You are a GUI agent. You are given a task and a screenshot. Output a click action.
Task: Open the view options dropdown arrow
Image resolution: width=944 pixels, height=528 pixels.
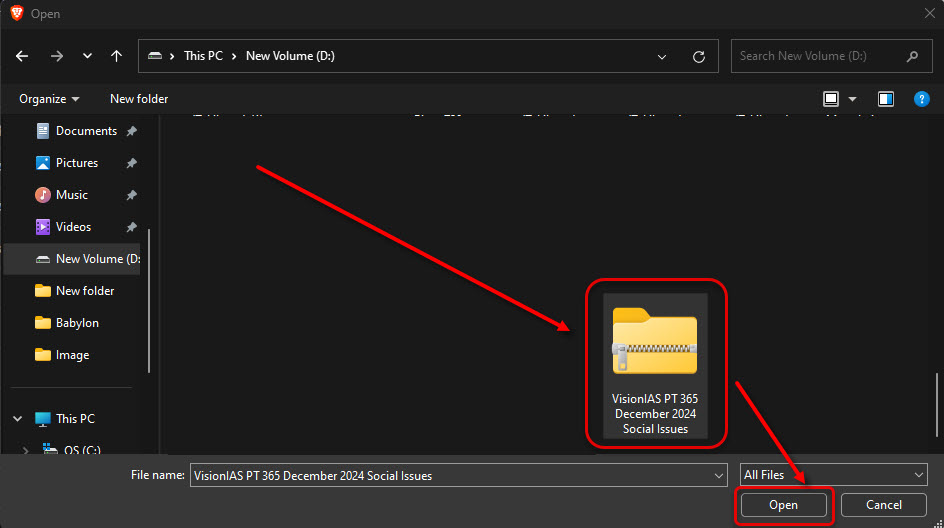click(x=852, y=99)
